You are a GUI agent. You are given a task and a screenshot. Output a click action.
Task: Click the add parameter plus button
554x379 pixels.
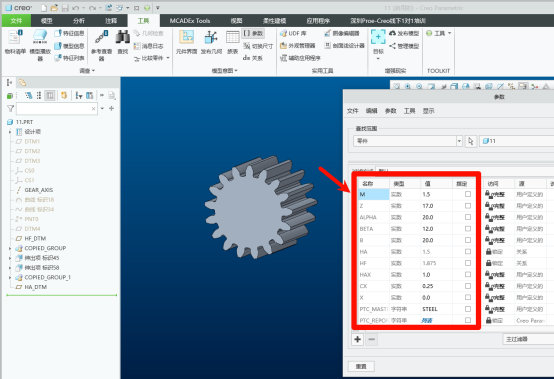click(358, 339)
